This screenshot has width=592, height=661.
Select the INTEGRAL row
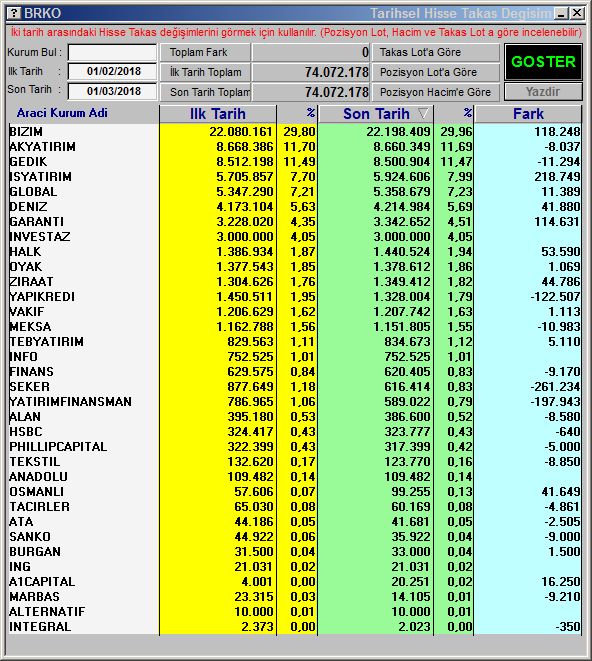tap(295, 626)
